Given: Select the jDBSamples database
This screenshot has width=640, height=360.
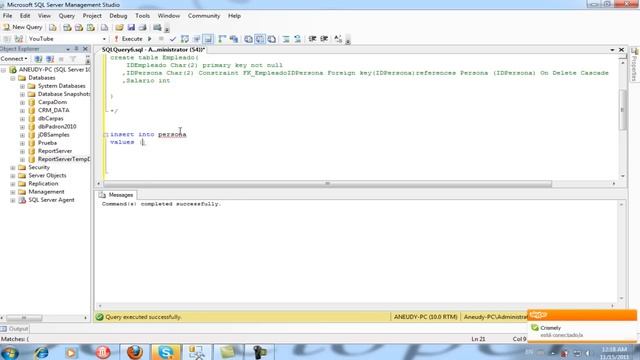Looking at the screenshot, I should [x=53, y=135].
